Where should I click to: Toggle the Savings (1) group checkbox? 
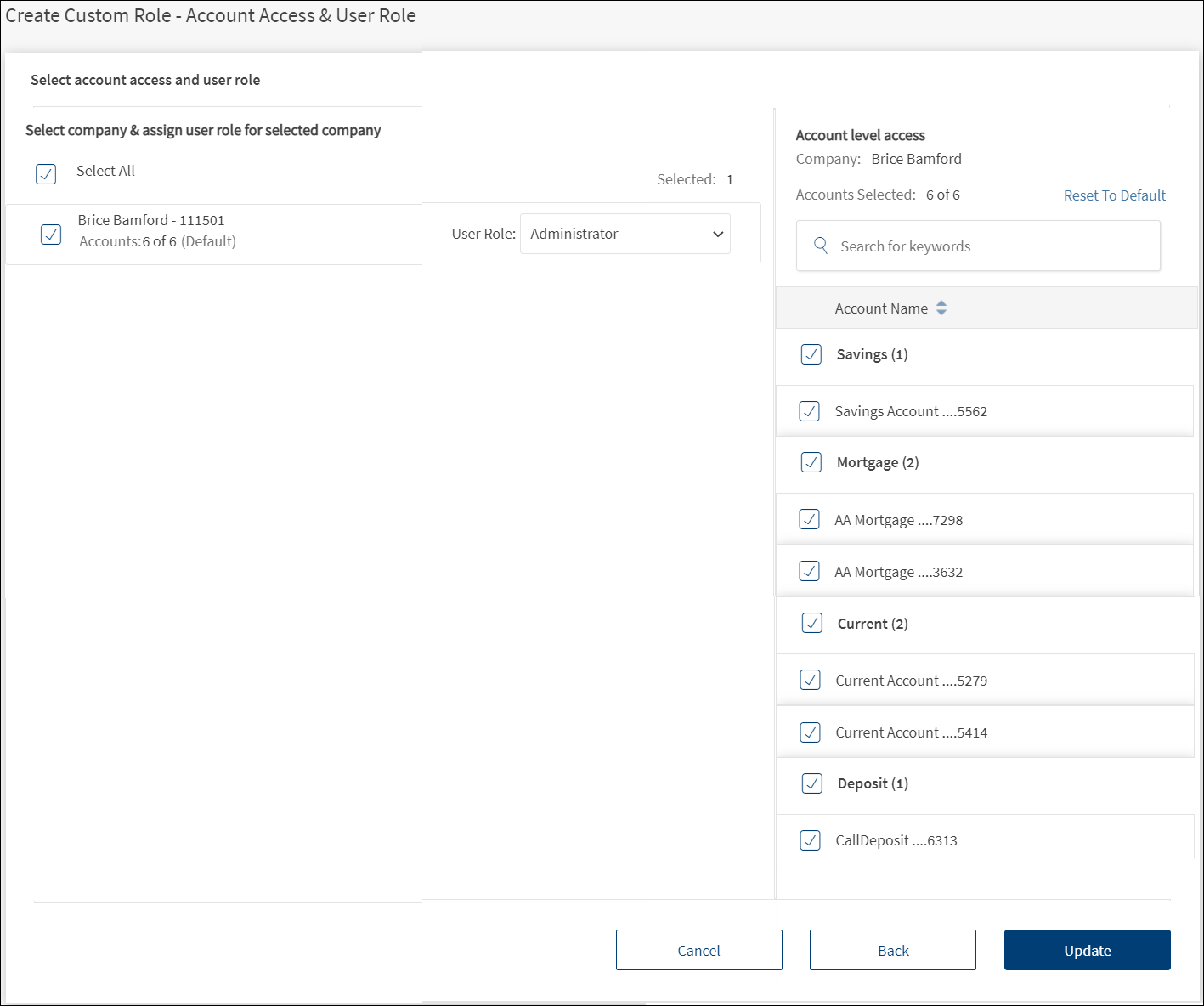[x=811, y=354]
